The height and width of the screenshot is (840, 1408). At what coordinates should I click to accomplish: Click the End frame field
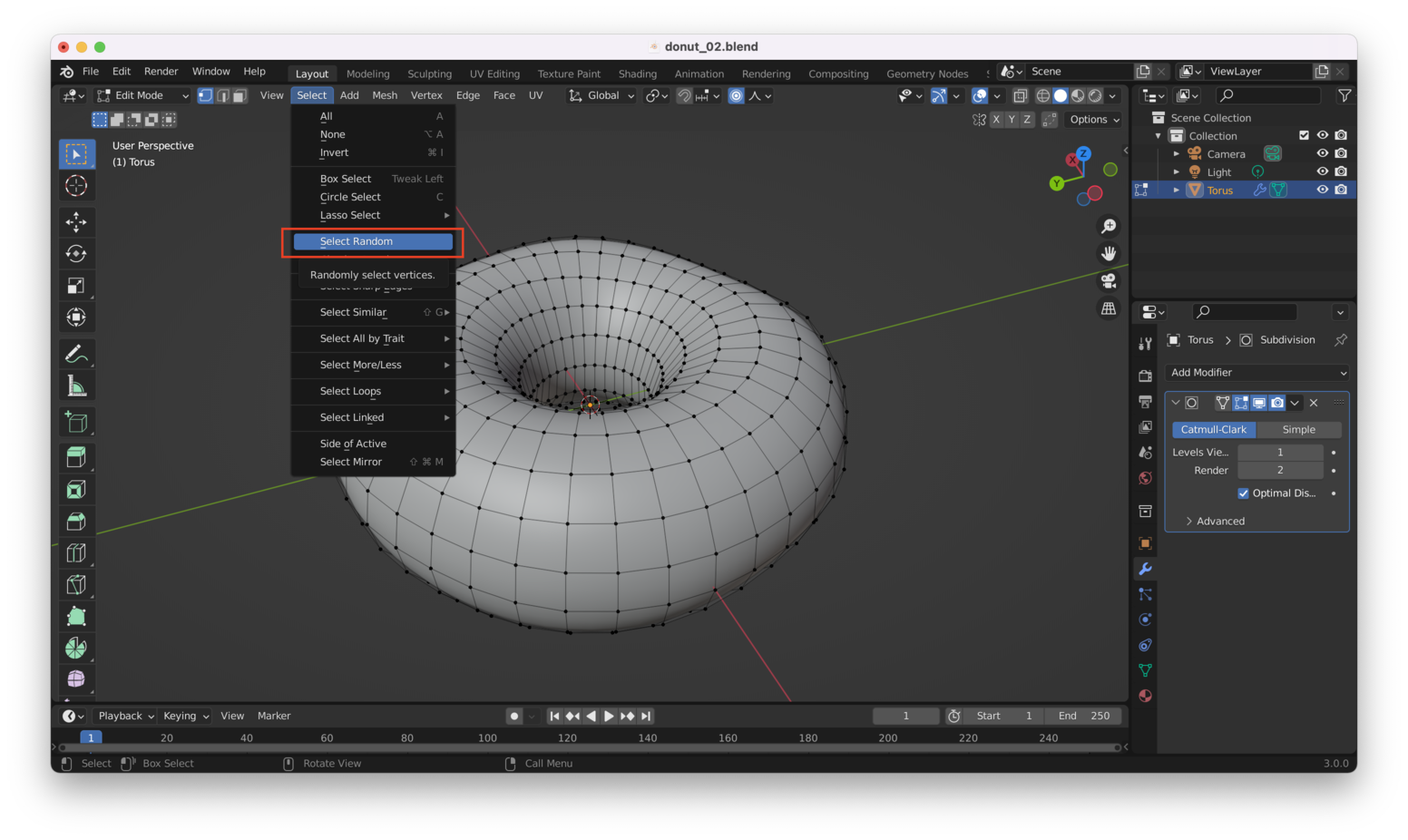click(1083, 716)
